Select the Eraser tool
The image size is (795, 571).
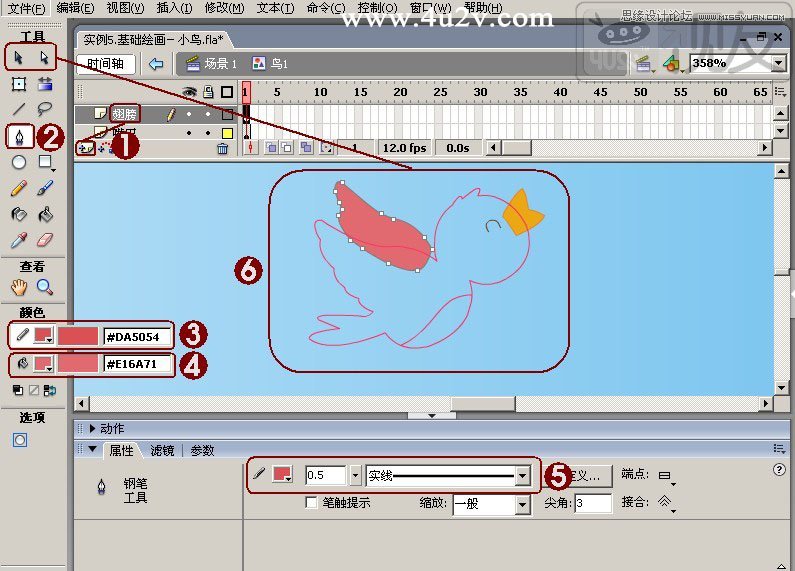coord(45,240)
